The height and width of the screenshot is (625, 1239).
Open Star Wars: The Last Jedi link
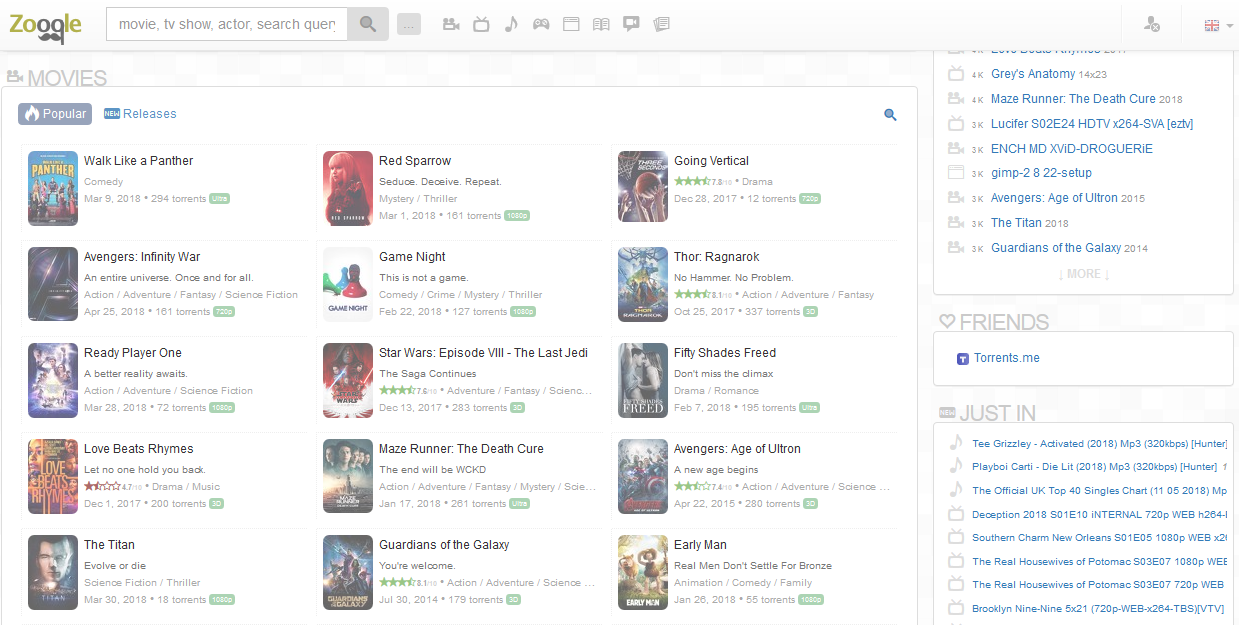click(x=483, y=353)
